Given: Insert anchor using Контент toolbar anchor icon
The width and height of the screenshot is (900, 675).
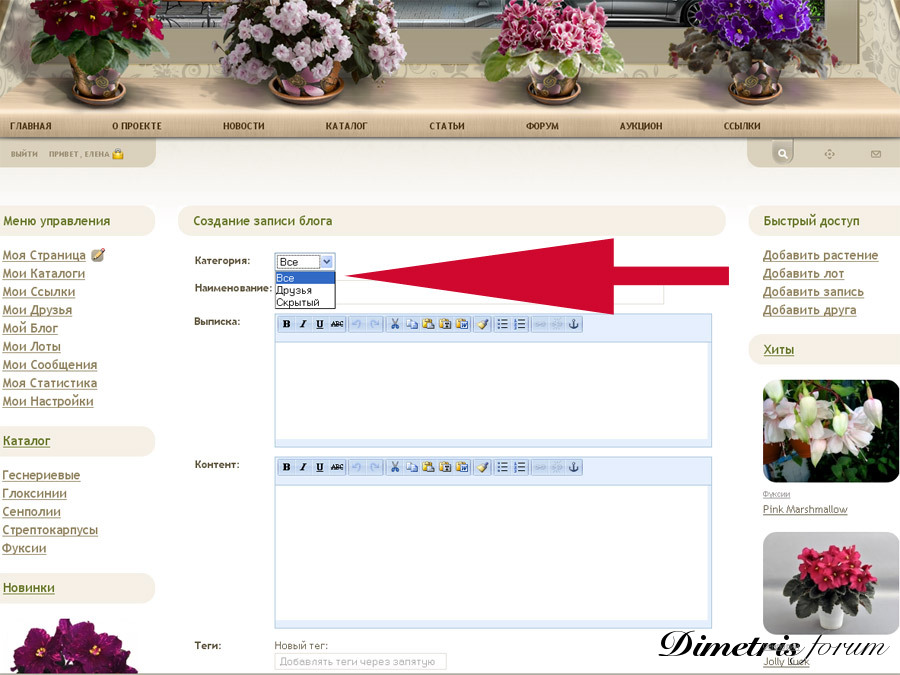Looking at the screenshot, I should [x=574, y=467].
